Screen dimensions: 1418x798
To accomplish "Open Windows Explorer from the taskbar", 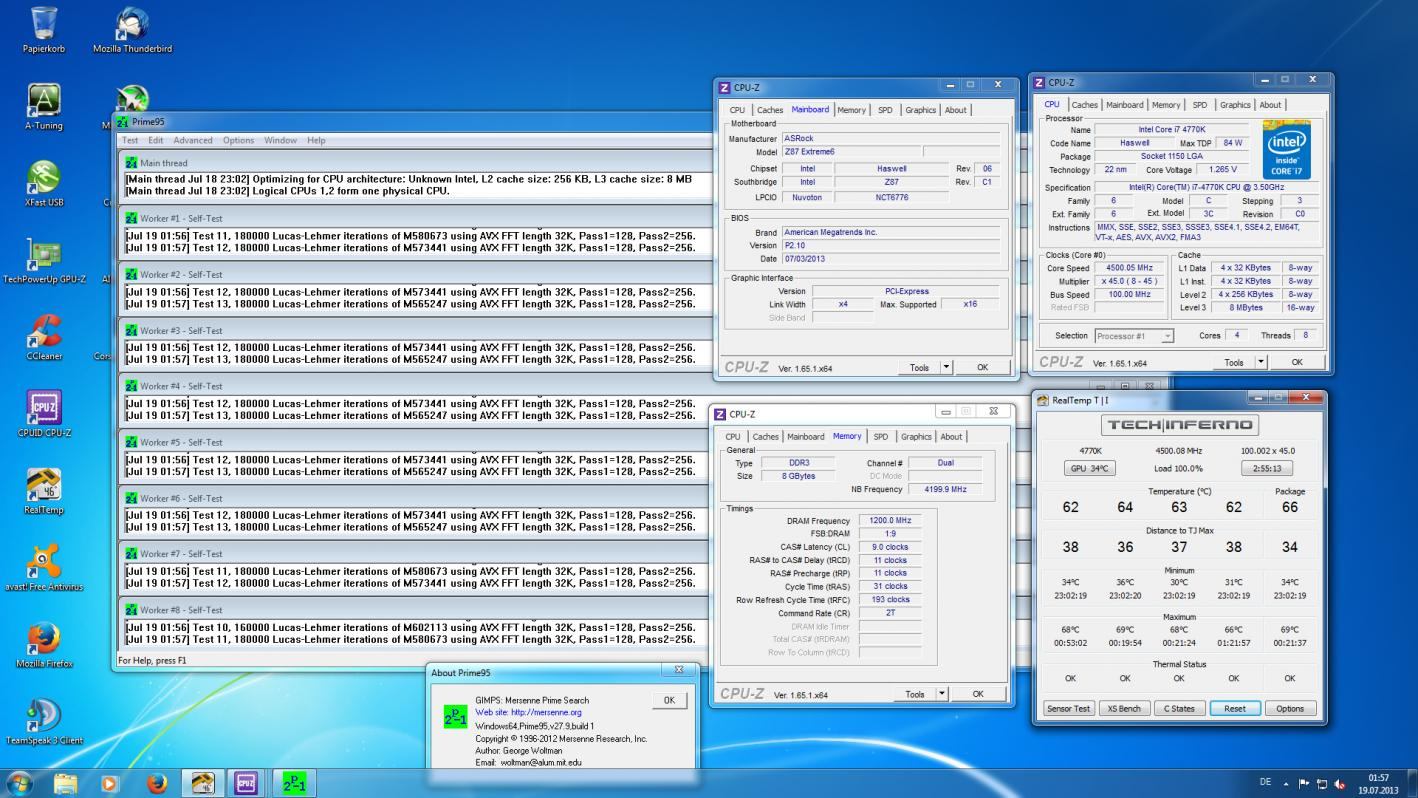I will click(65, 783).
